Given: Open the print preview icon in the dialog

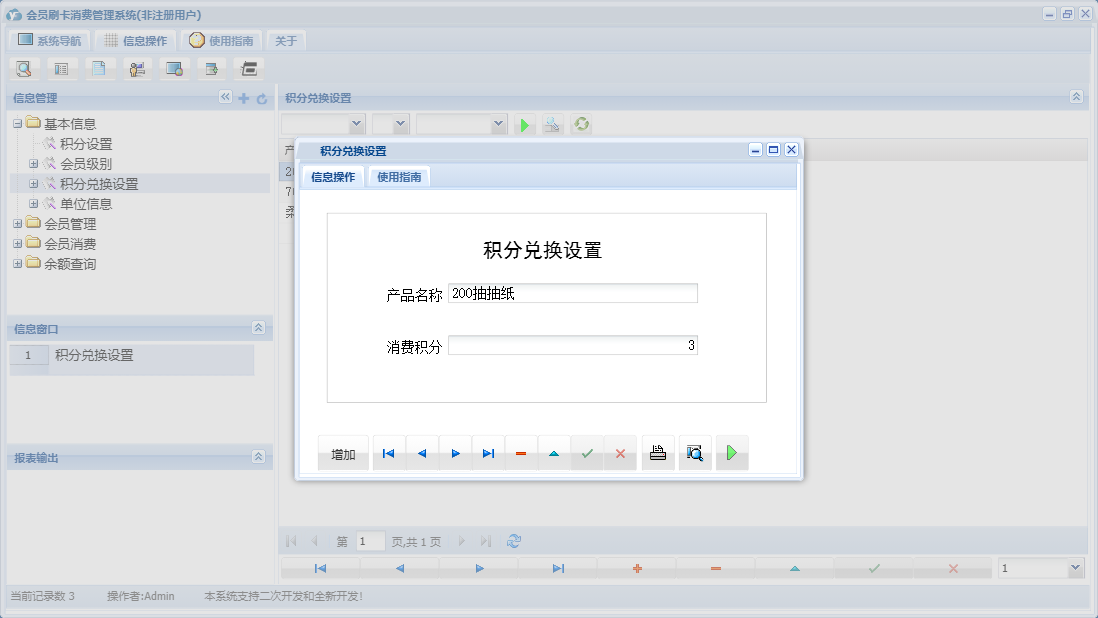Looking at the screenshot, I should click(695, 452).
